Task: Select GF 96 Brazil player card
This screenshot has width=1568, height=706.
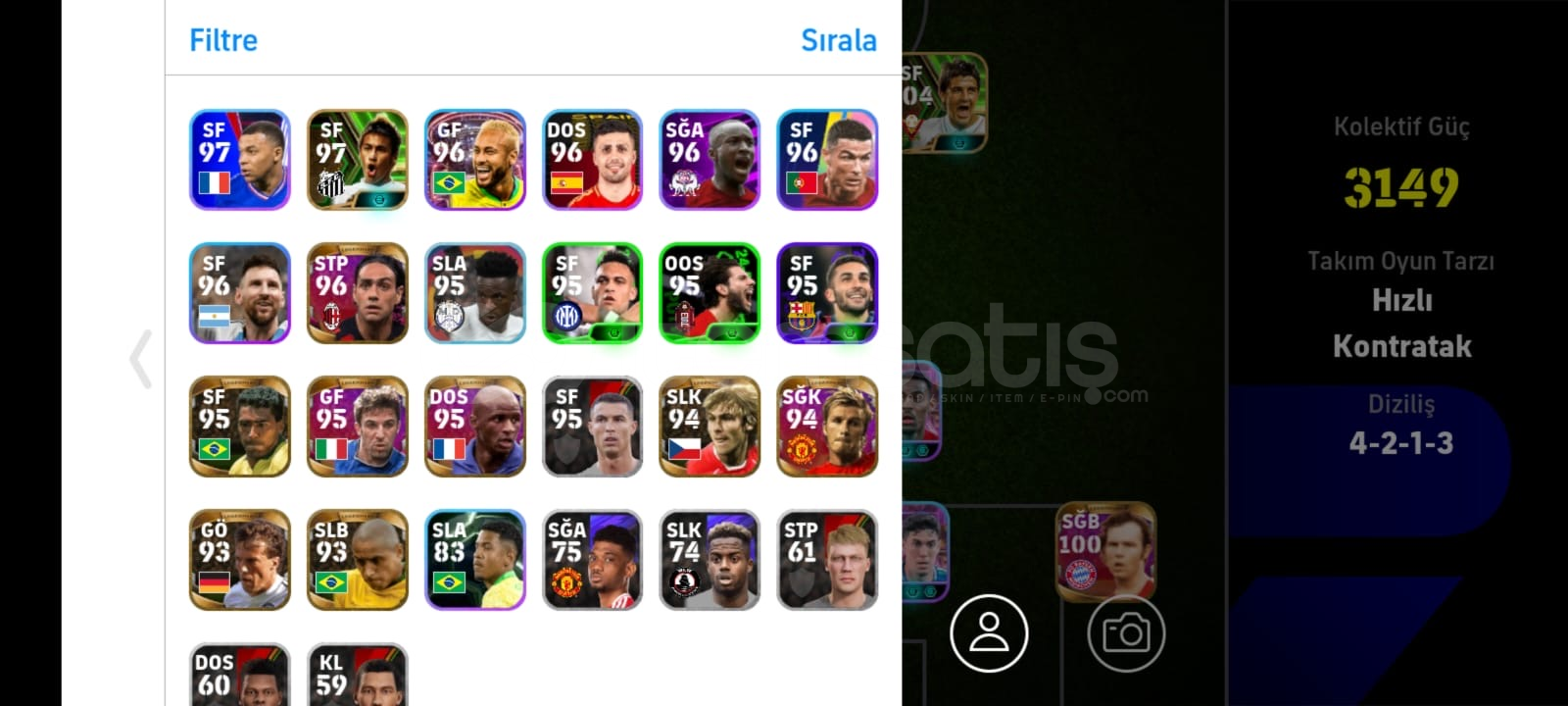Action: pyautogui.click(x=475, y=160)
